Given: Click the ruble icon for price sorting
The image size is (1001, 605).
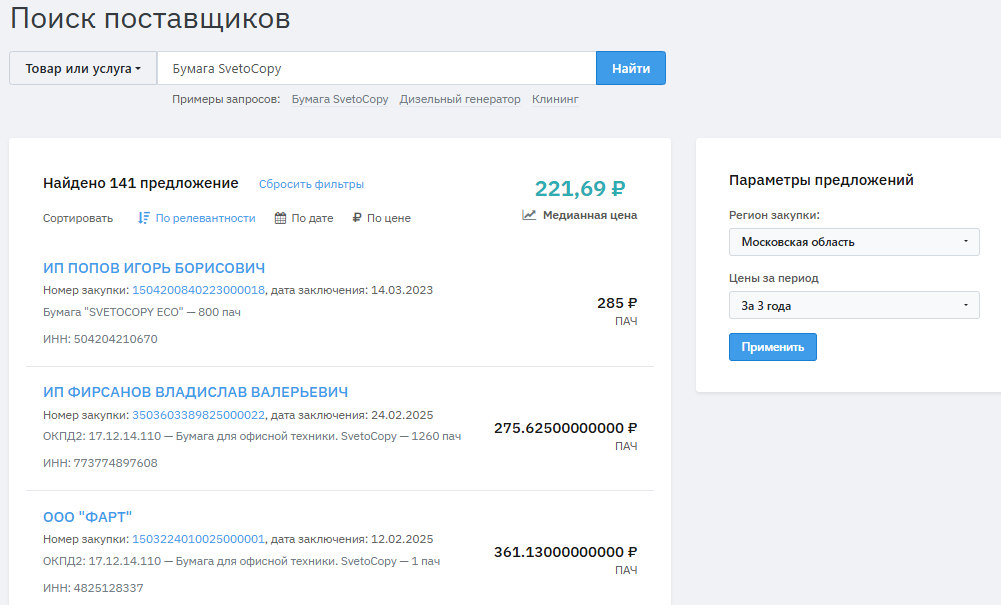Looking at the screenshot, I should point(357,218).
